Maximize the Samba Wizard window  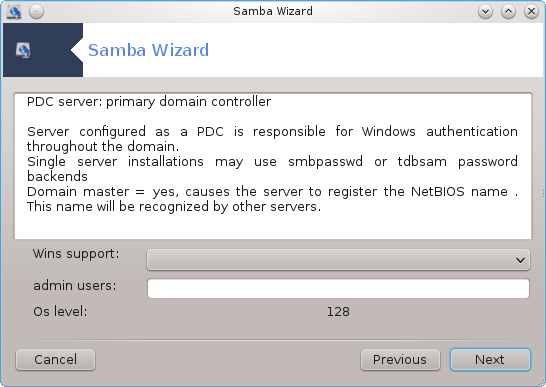point(508,11)
